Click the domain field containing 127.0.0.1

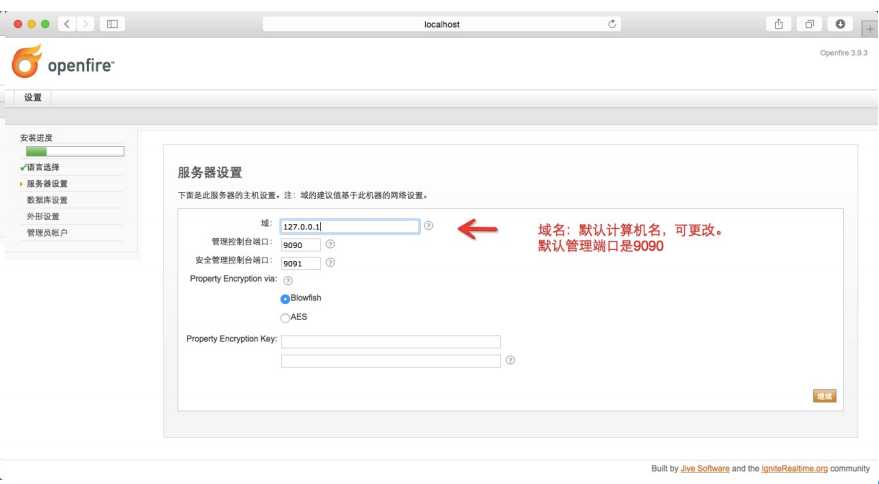(x=350, y=227)
